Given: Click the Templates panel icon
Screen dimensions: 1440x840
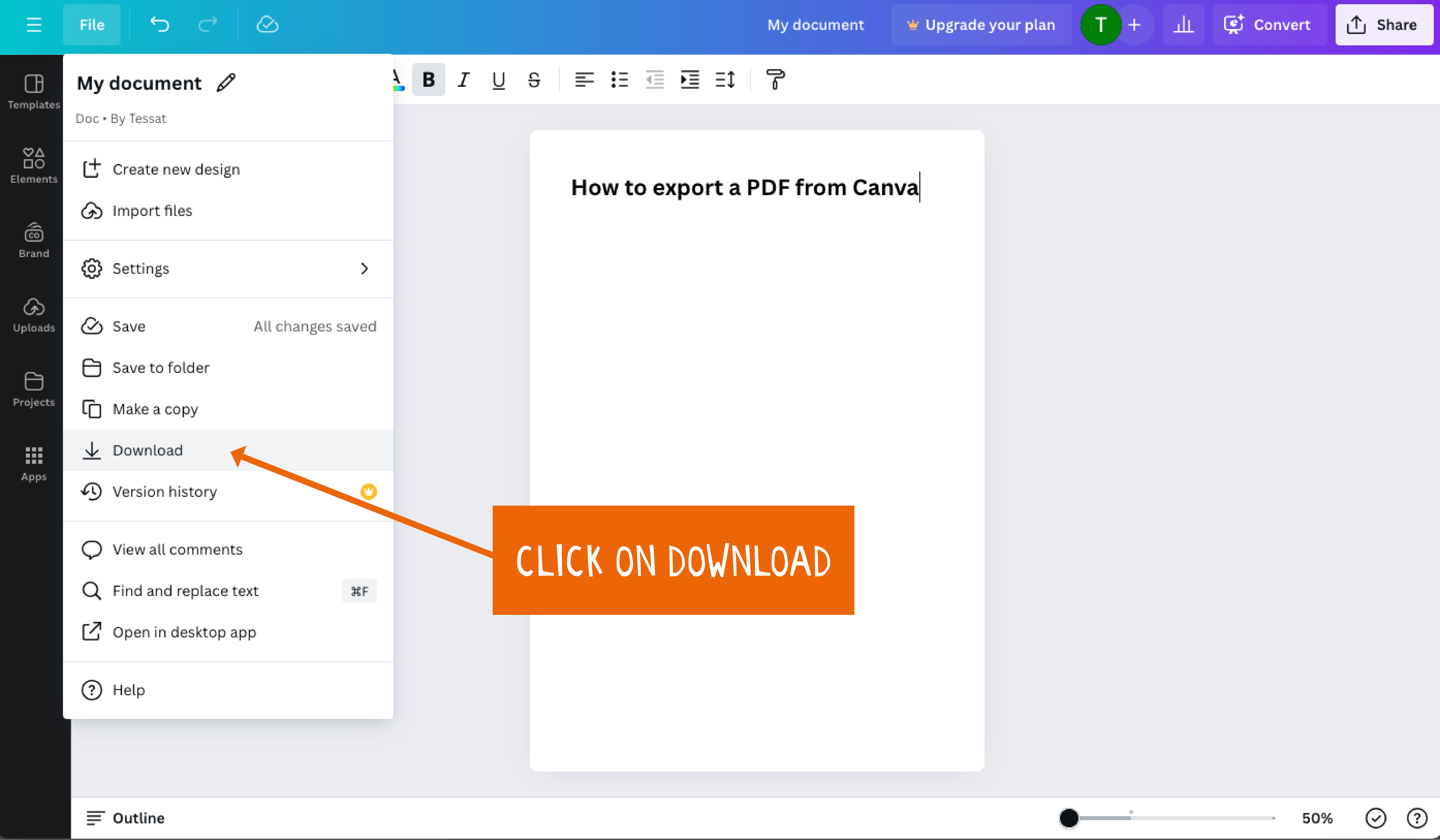Looking at the screenshot, I should (33, 90).
